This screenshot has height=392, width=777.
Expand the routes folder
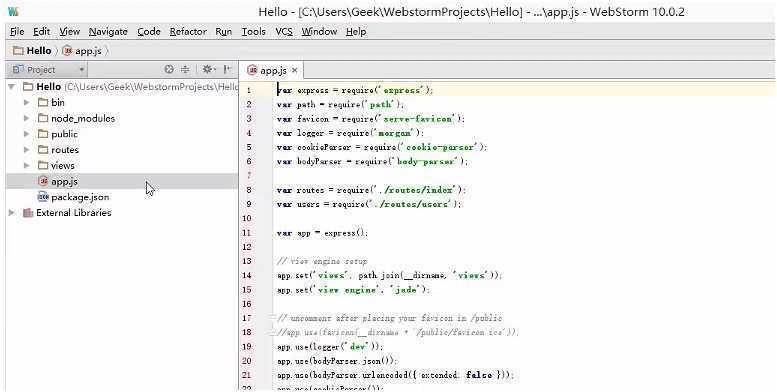[27, 150]
